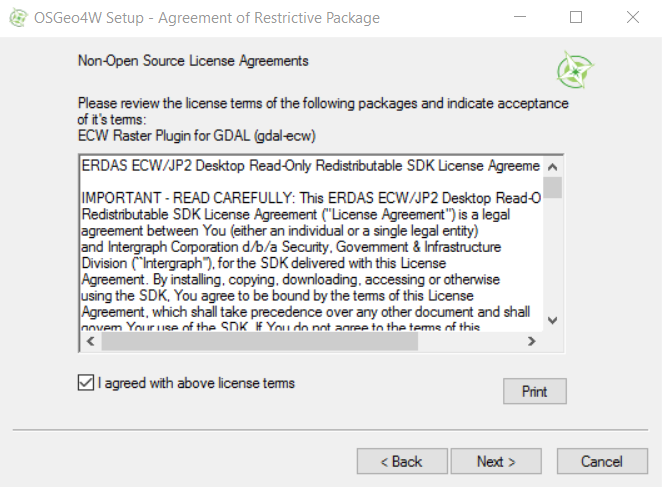Click the "I agreed with above license terms" label
Image resolution: width=662 pixels, height=487 pixels.
click(x=196, y=383)
